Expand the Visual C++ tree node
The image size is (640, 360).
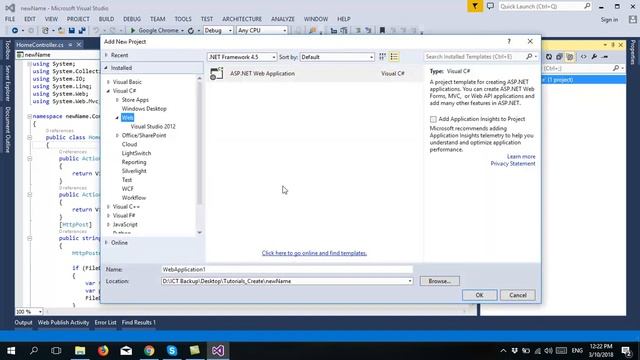pyautogui.click(x=109, y=207)
